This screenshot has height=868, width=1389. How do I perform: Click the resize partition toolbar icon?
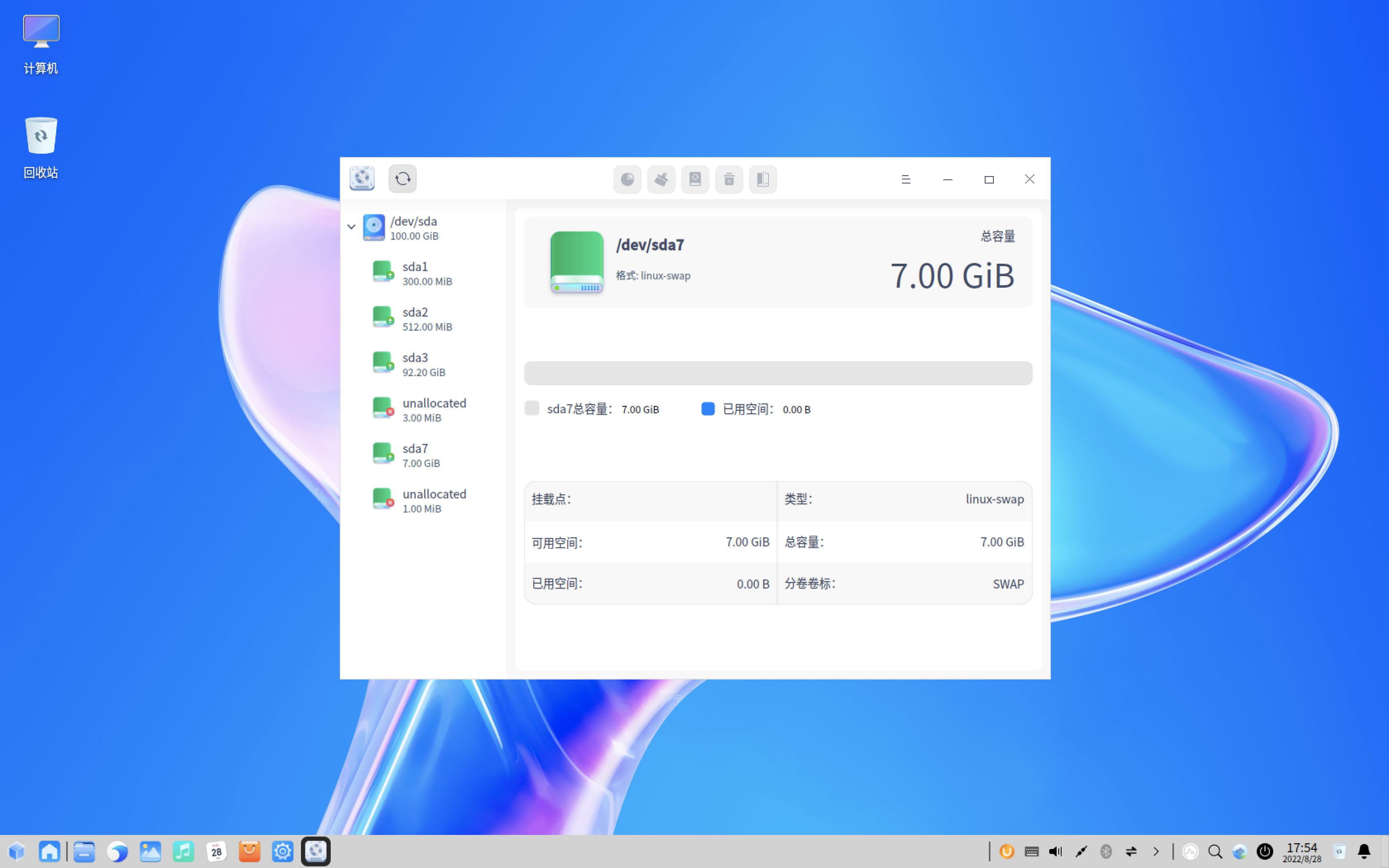pyautogui.click(x=763, y=179)
